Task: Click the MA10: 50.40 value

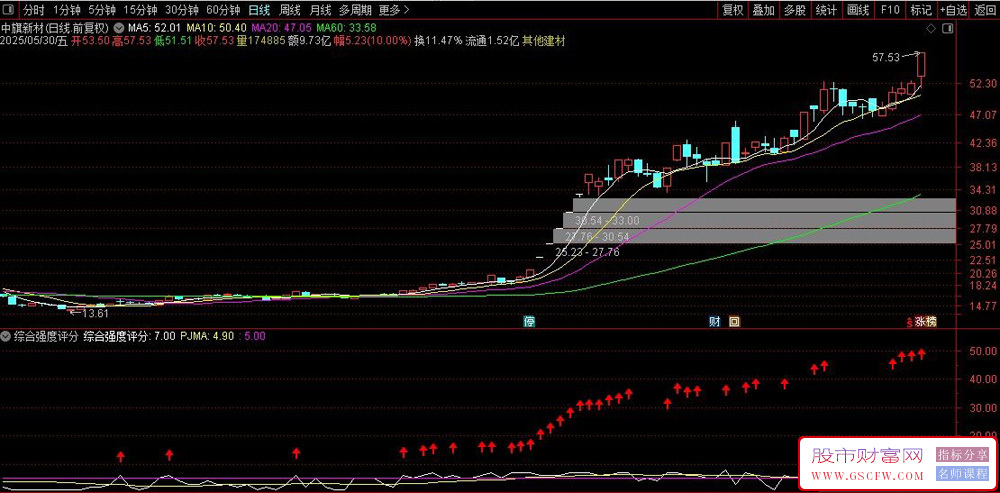Action: (217, 28)
